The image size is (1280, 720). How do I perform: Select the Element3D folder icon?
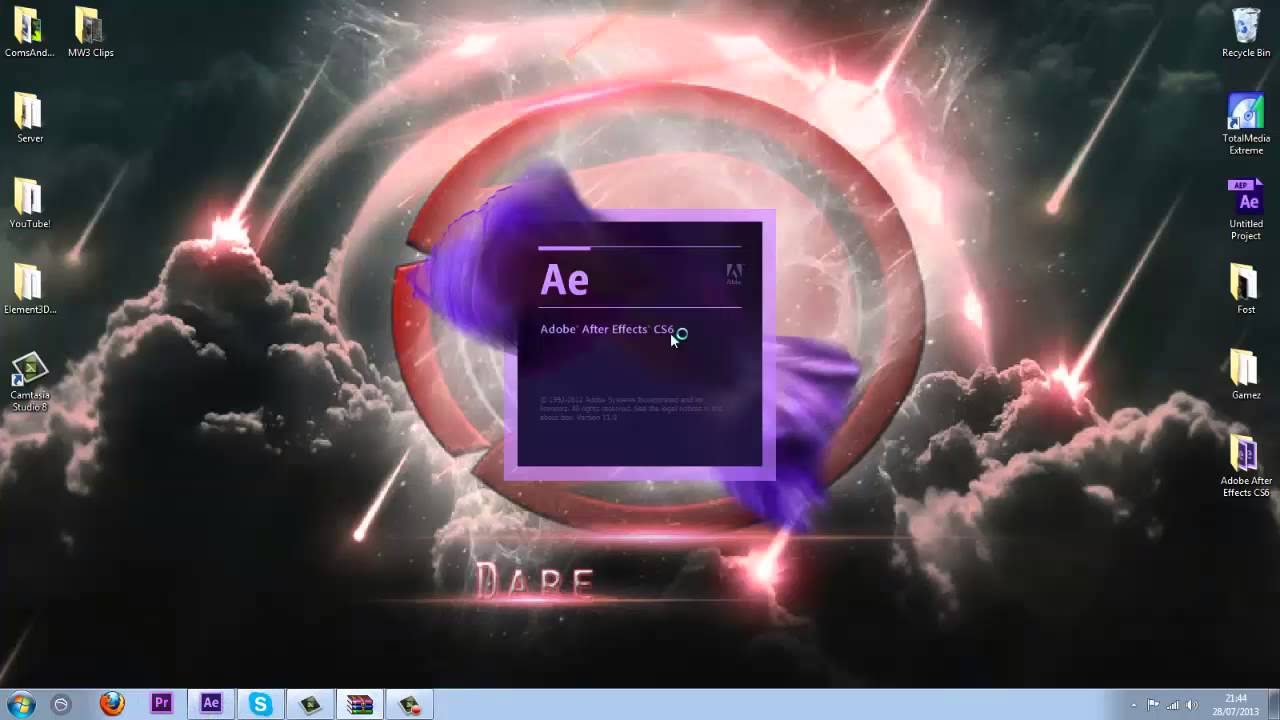[30, 290]
